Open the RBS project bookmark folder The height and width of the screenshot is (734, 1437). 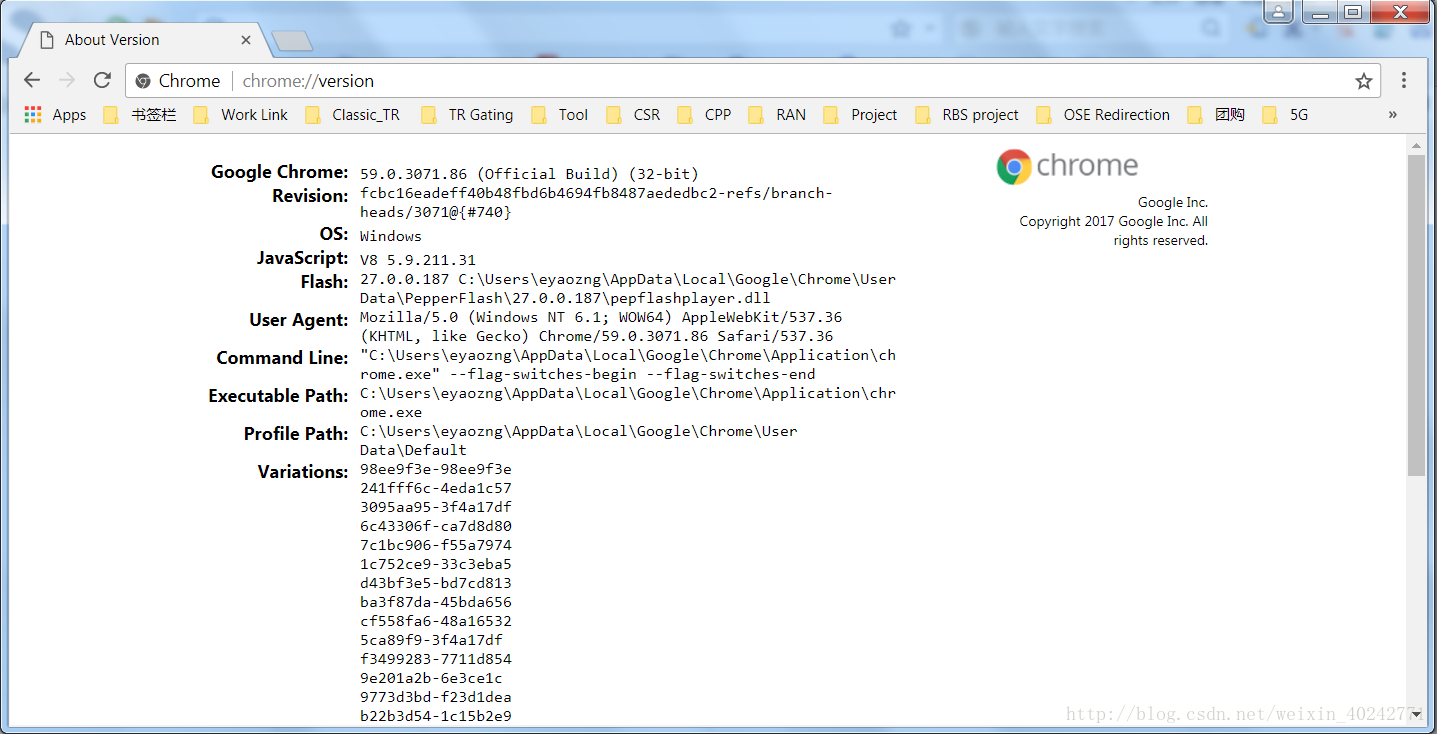(967, 115)
